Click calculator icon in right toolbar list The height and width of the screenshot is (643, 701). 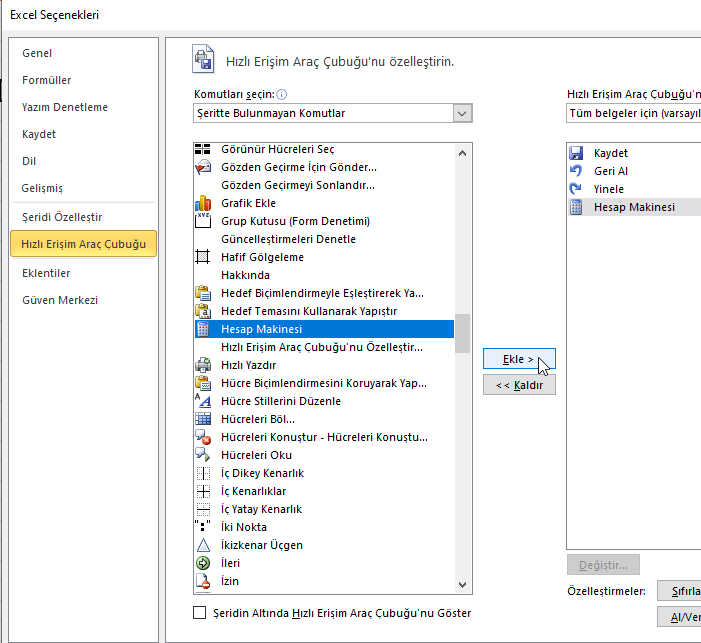576,207
